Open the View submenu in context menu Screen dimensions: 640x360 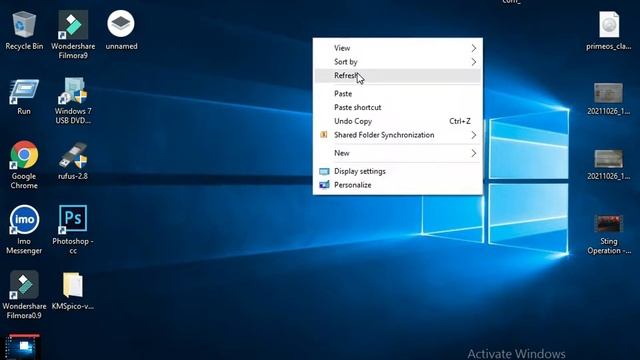pyautogui.click(x=398, y=48)
